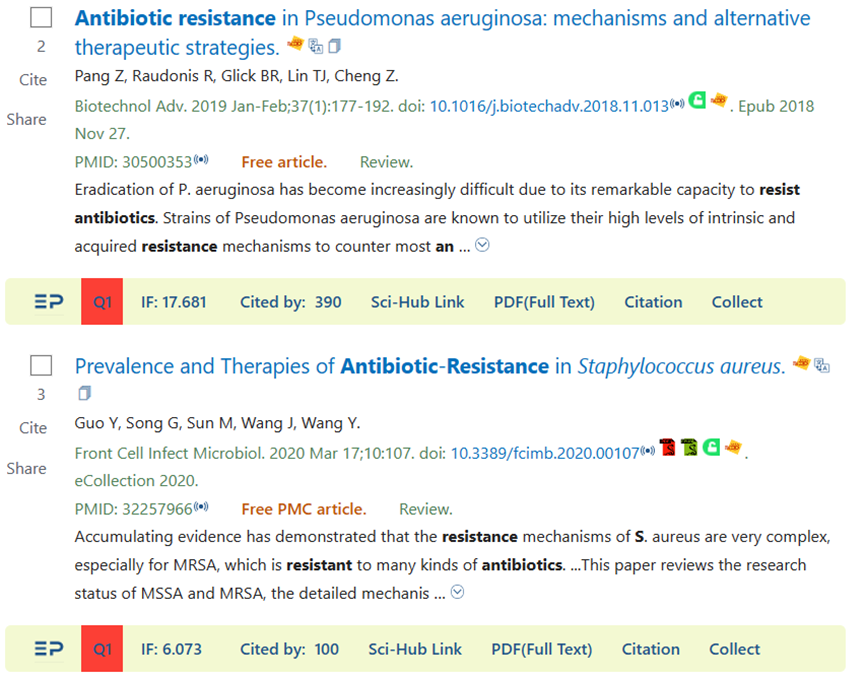The image size is (865, 680).
Task: Click Collect in the IF 6.073 bar
Action: [734, 649]
